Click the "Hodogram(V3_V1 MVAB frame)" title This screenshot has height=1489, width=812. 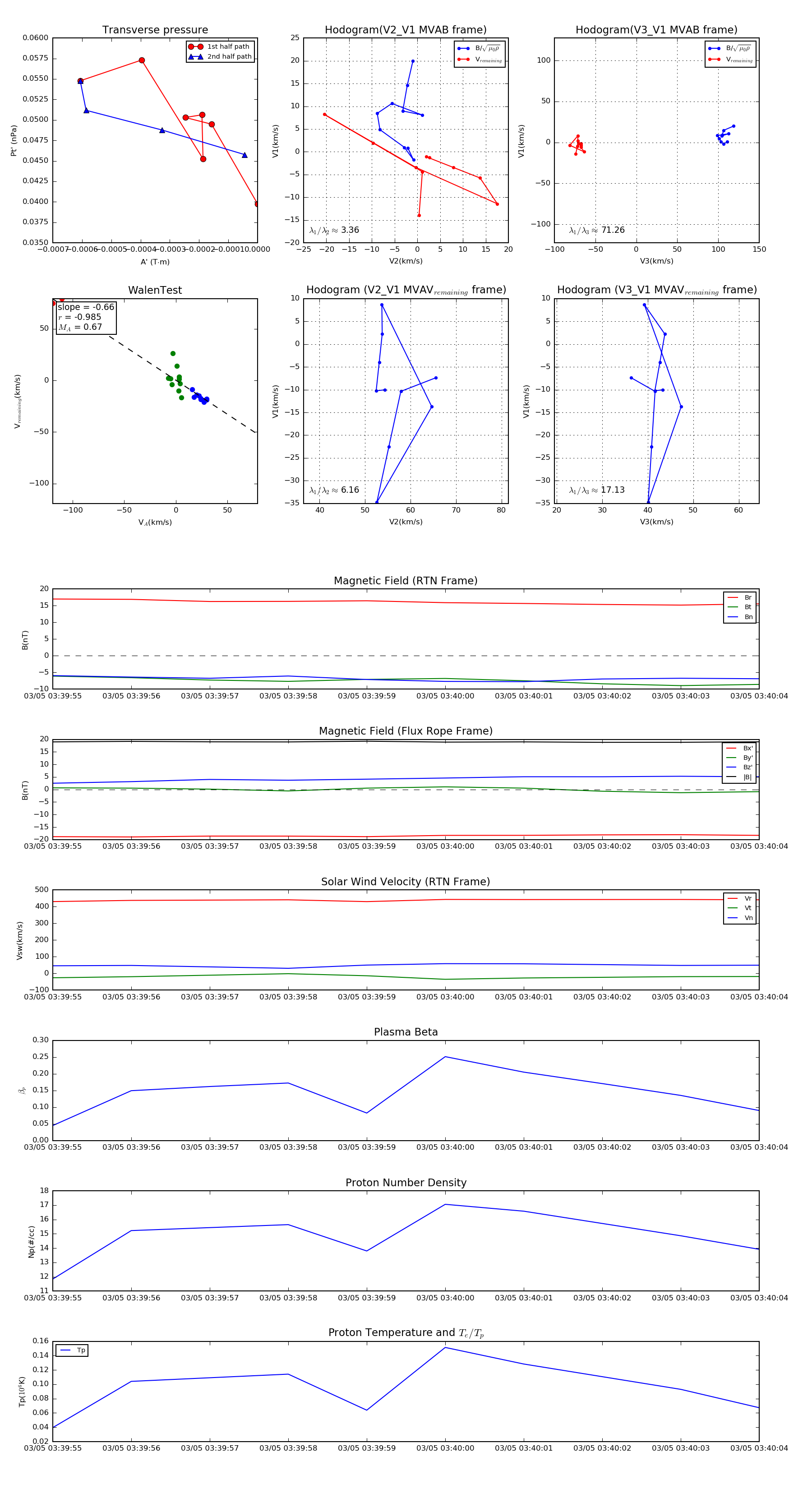(x=656, y=30)
